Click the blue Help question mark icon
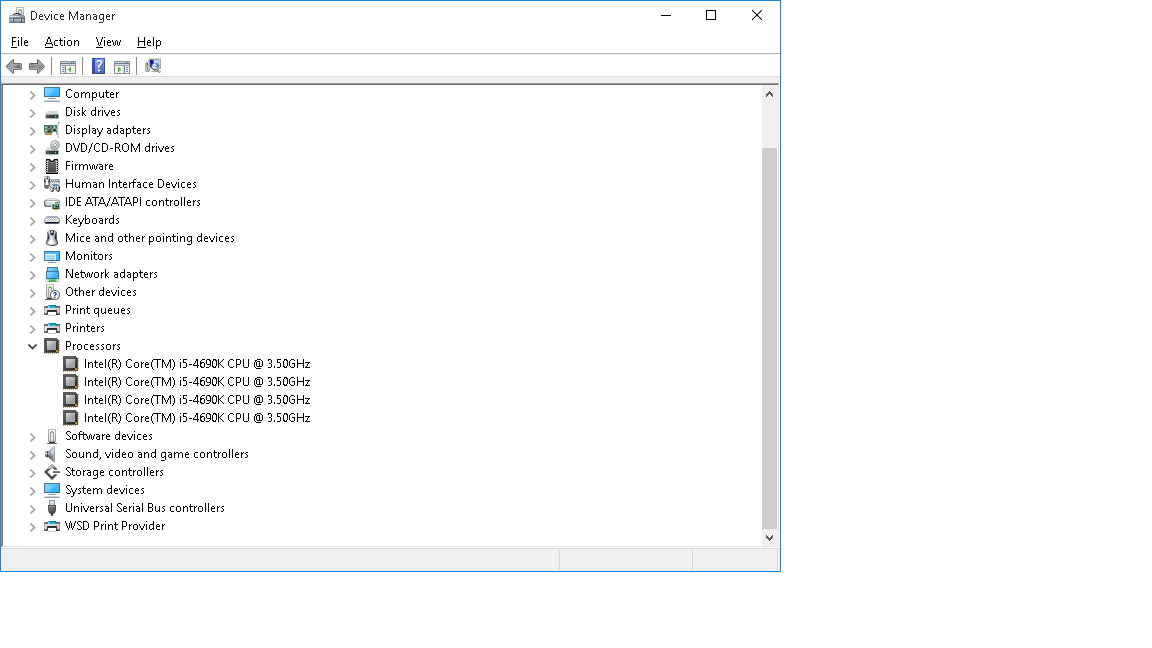Viewport: 1152px width, 648px height. pos(98,67)
